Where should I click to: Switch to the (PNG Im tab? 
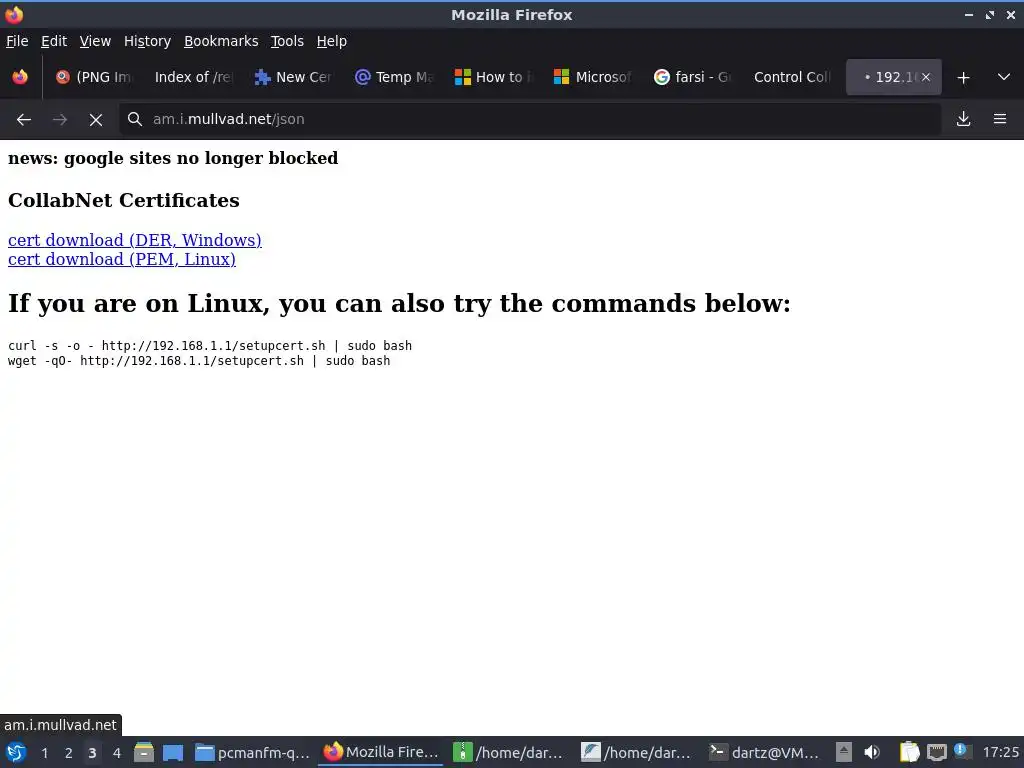coord(93,77)
